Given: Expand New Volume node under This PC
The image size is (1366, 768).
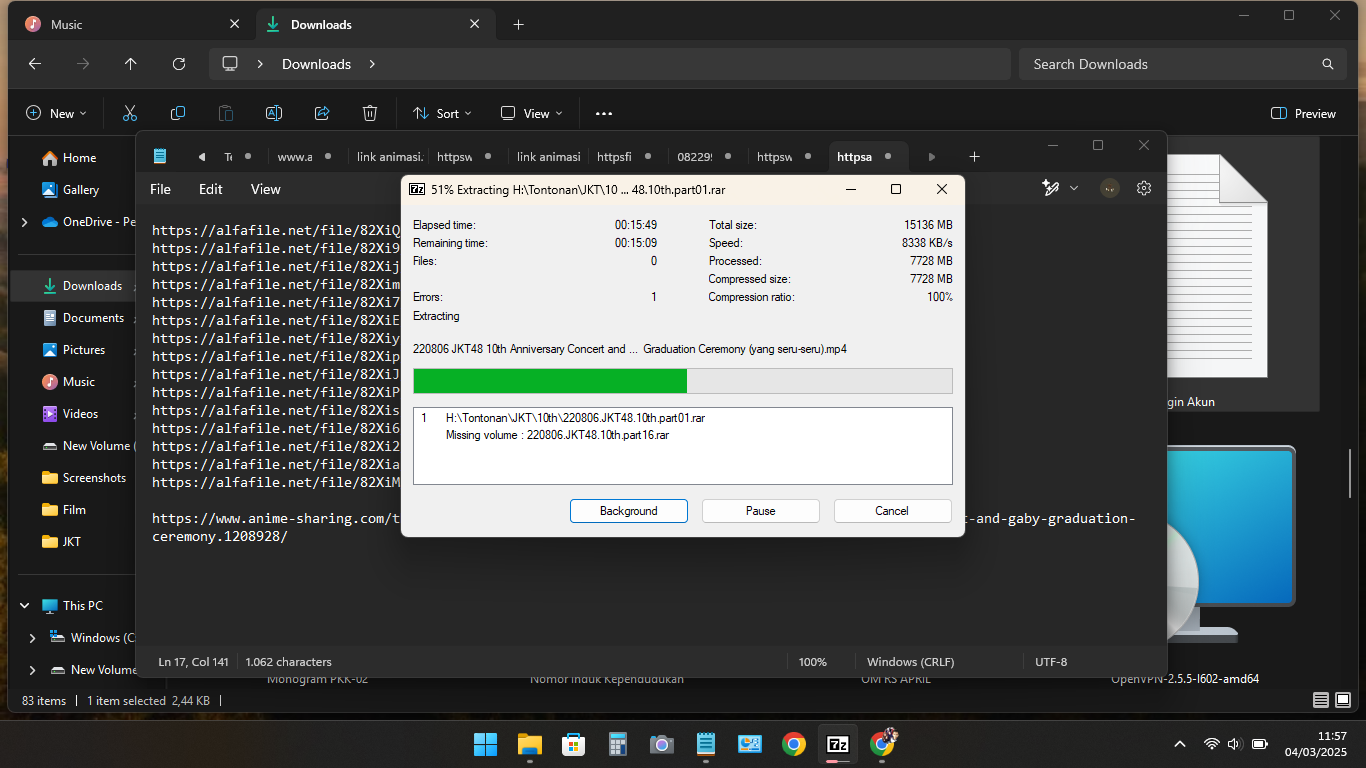Looking at the screenshot, I should click(33, 670).
